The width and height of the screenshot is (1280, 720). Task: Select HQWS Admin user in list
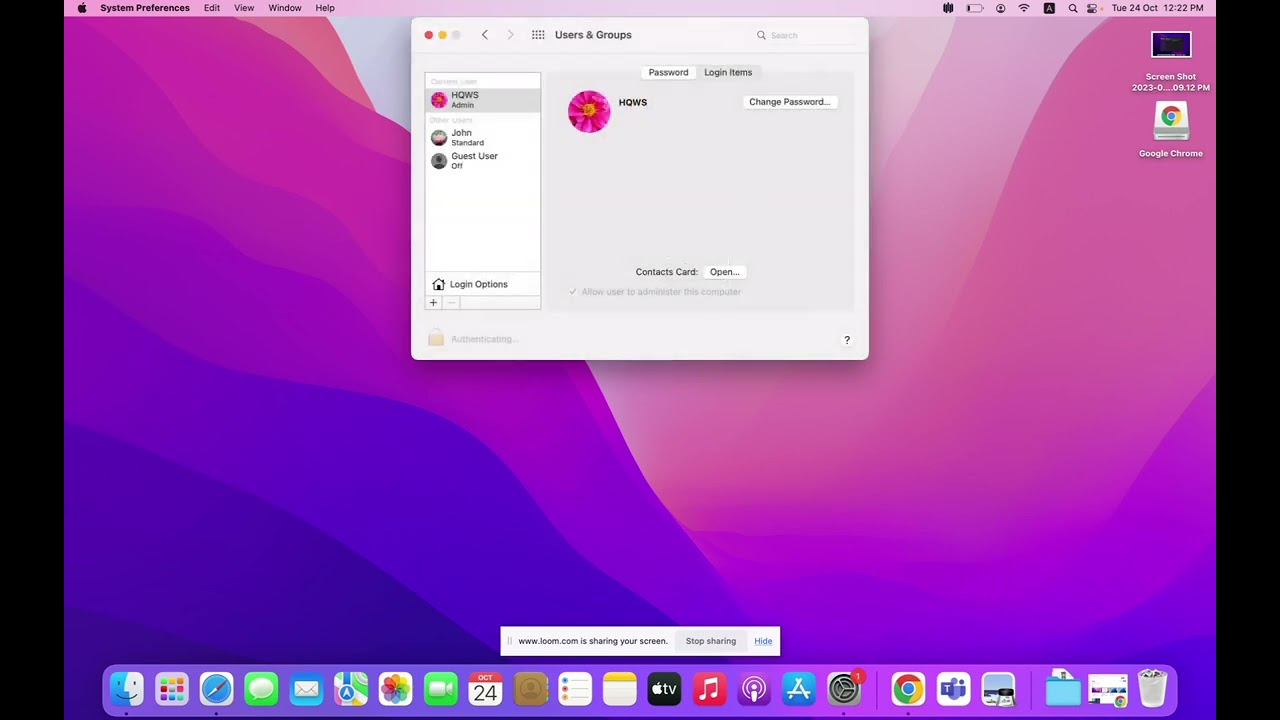tap(483, 100)
